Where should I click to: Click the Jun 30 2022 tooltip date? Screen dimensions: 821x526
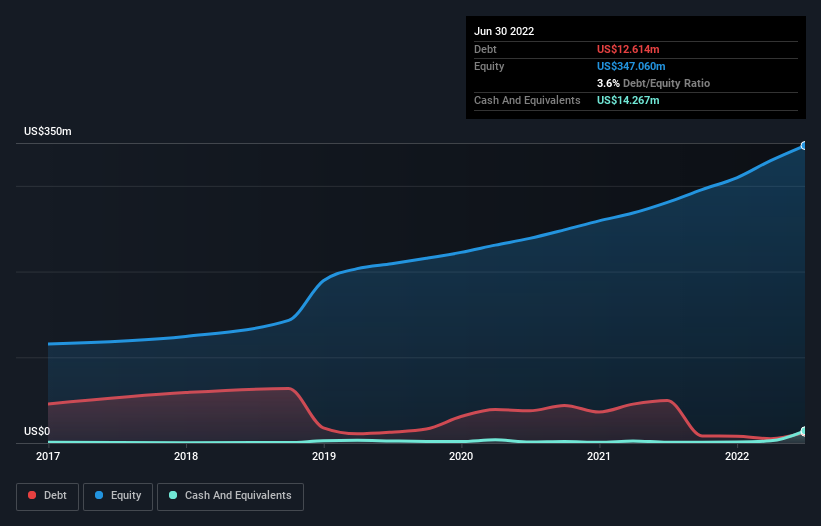504,31
